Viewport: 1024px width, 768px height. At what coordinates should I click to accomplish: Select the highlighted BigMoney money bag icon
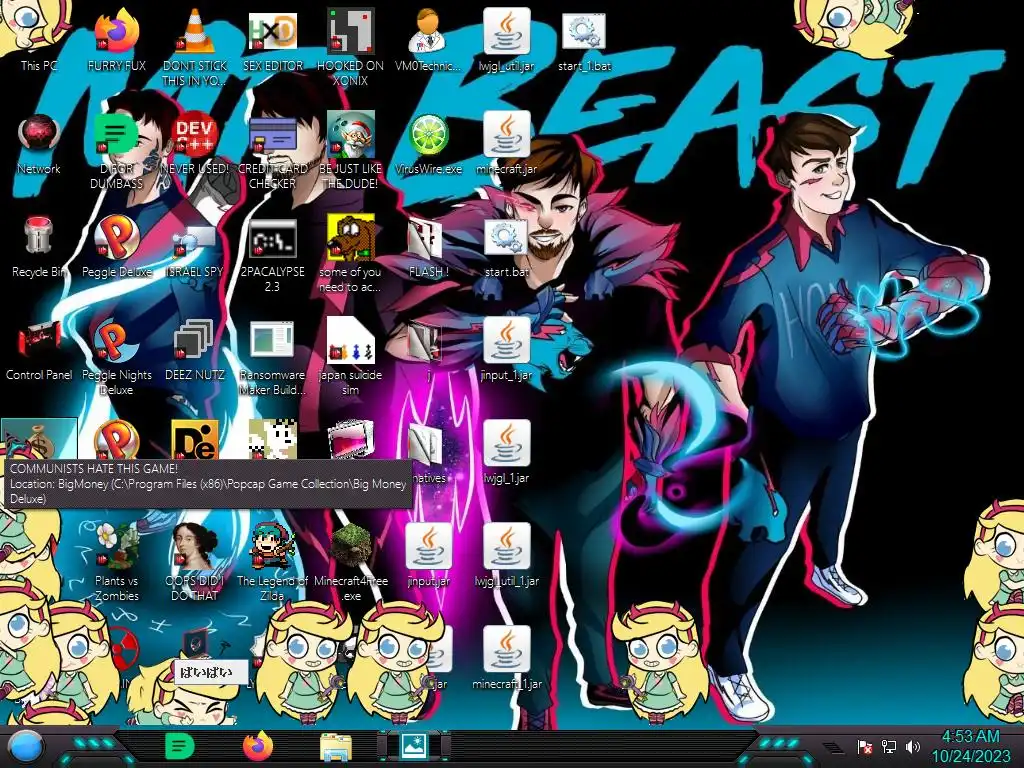pos(39,440)
